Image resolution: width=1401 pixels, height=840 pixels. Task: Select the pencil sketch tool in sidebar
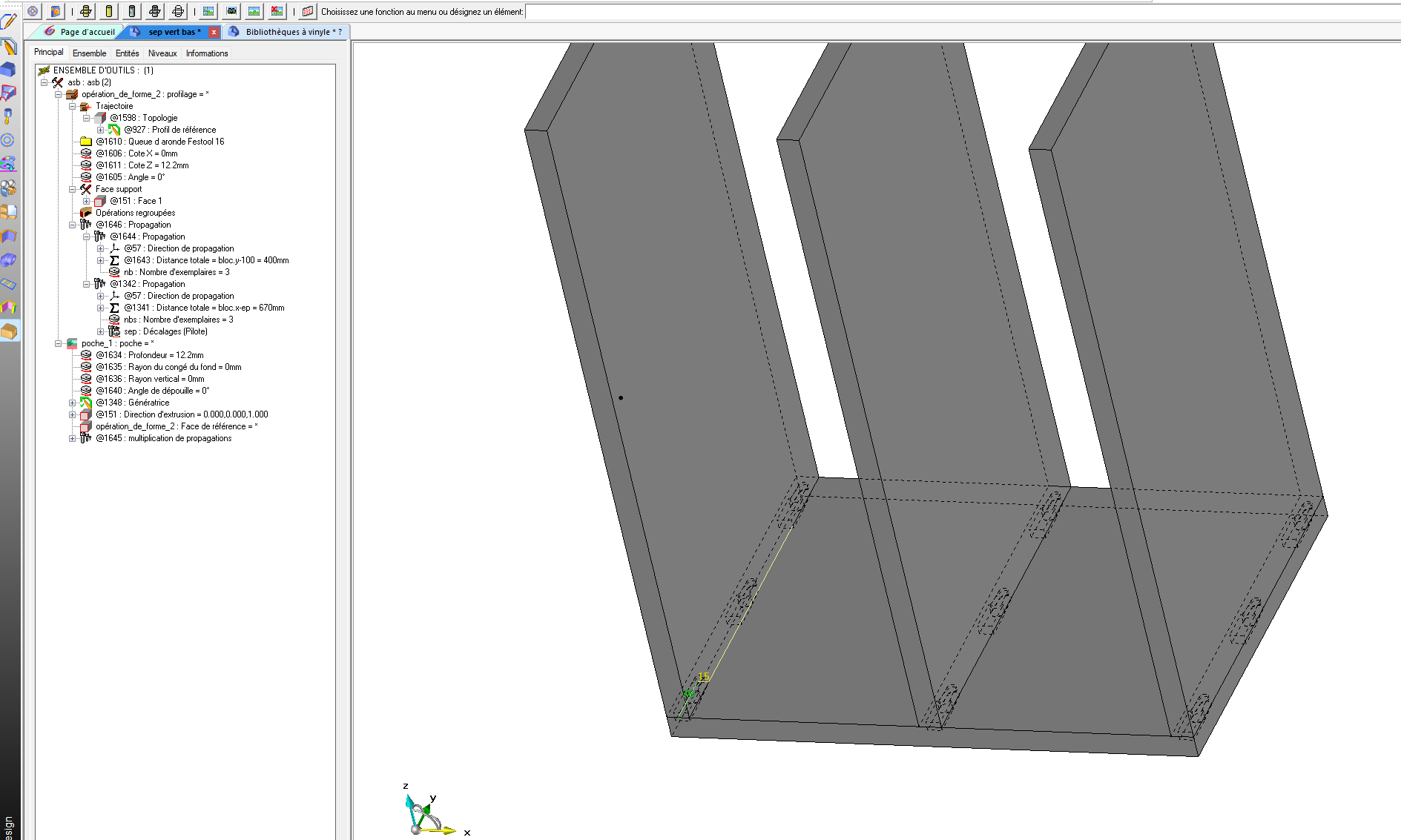[8, 22]
